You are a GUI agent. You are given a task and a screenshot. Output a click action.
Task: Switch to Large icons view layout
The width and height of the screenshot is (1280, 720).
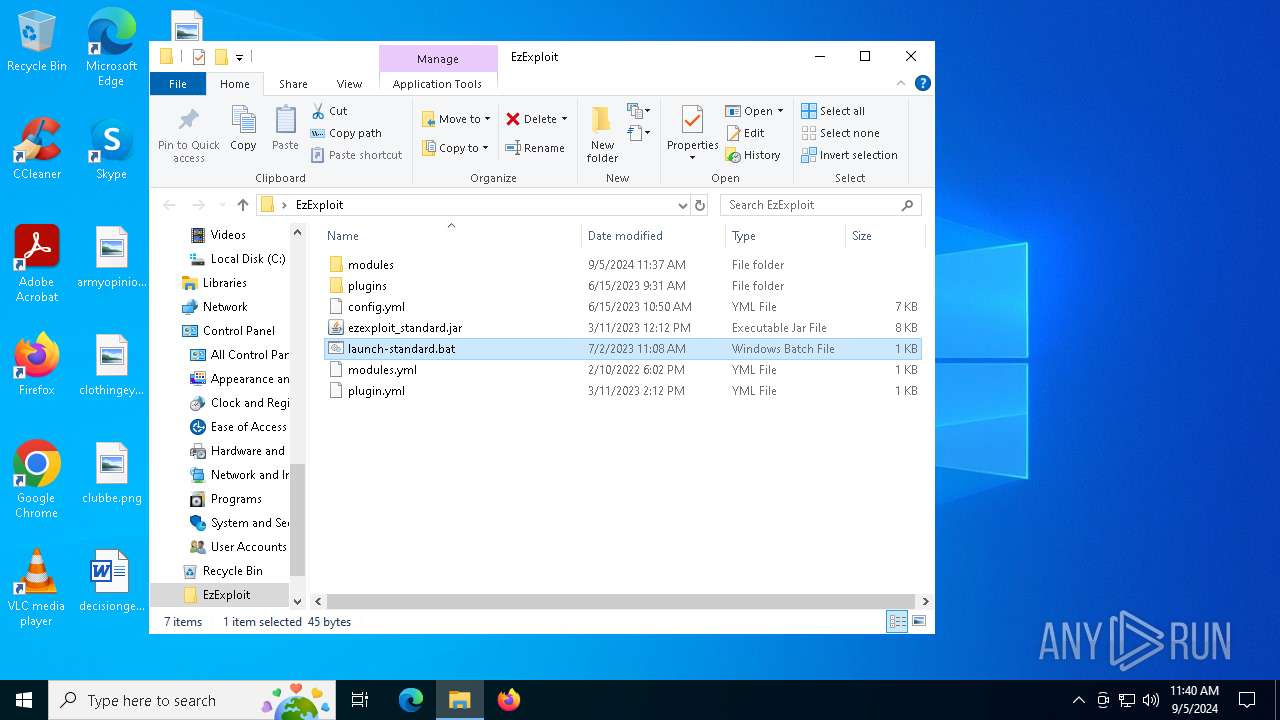click(919, 622)
